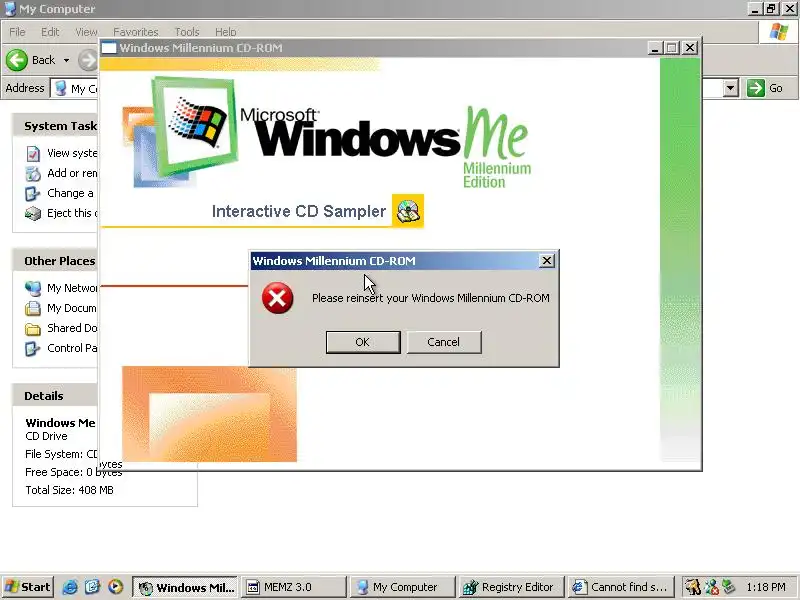800x600 pixels.
Task: Click the Forward arrow in My Computer
Action: [x=88, y=60]
